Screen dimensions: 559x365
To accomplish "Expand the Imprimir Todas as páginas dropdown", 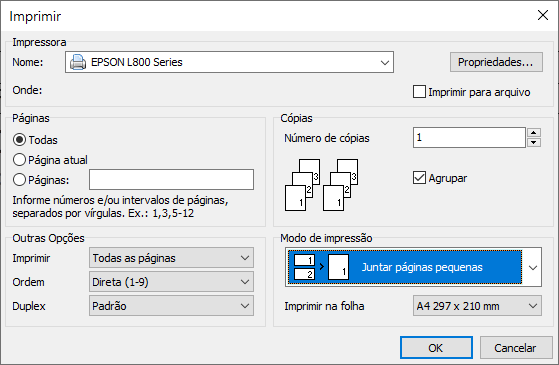I will tap(171, 258).
